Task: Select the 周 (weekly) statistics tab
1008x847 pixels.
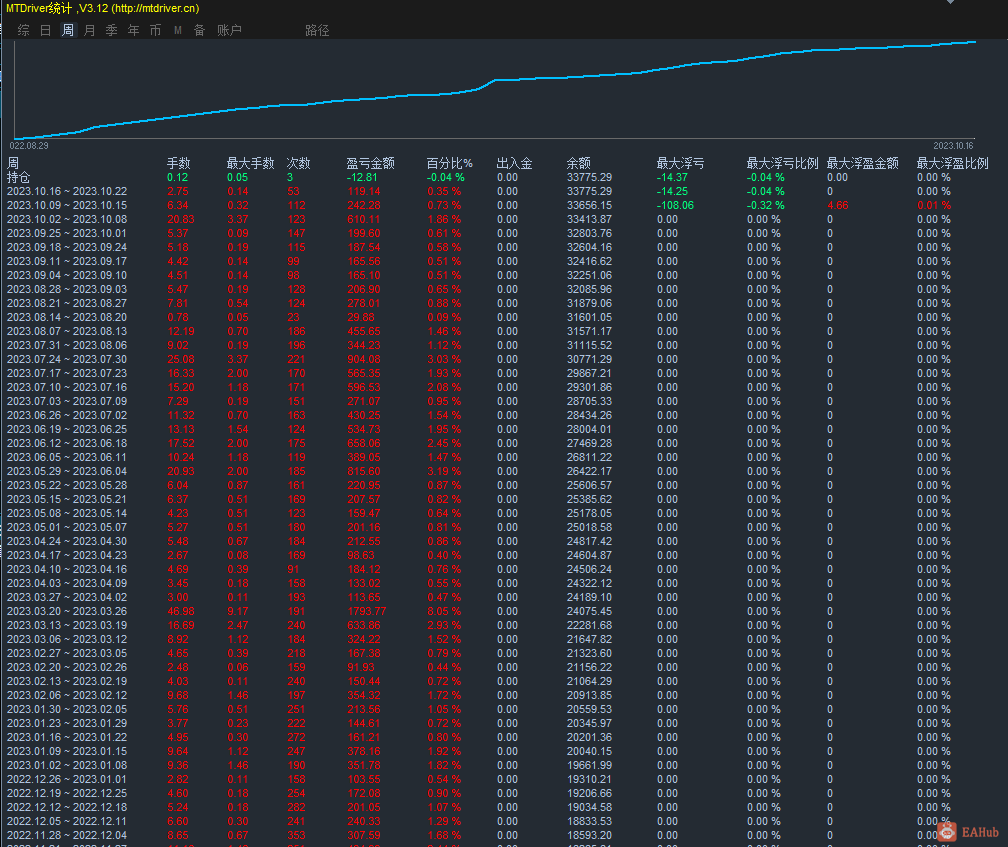Action: pyautogui.click(x=68, y=30)
